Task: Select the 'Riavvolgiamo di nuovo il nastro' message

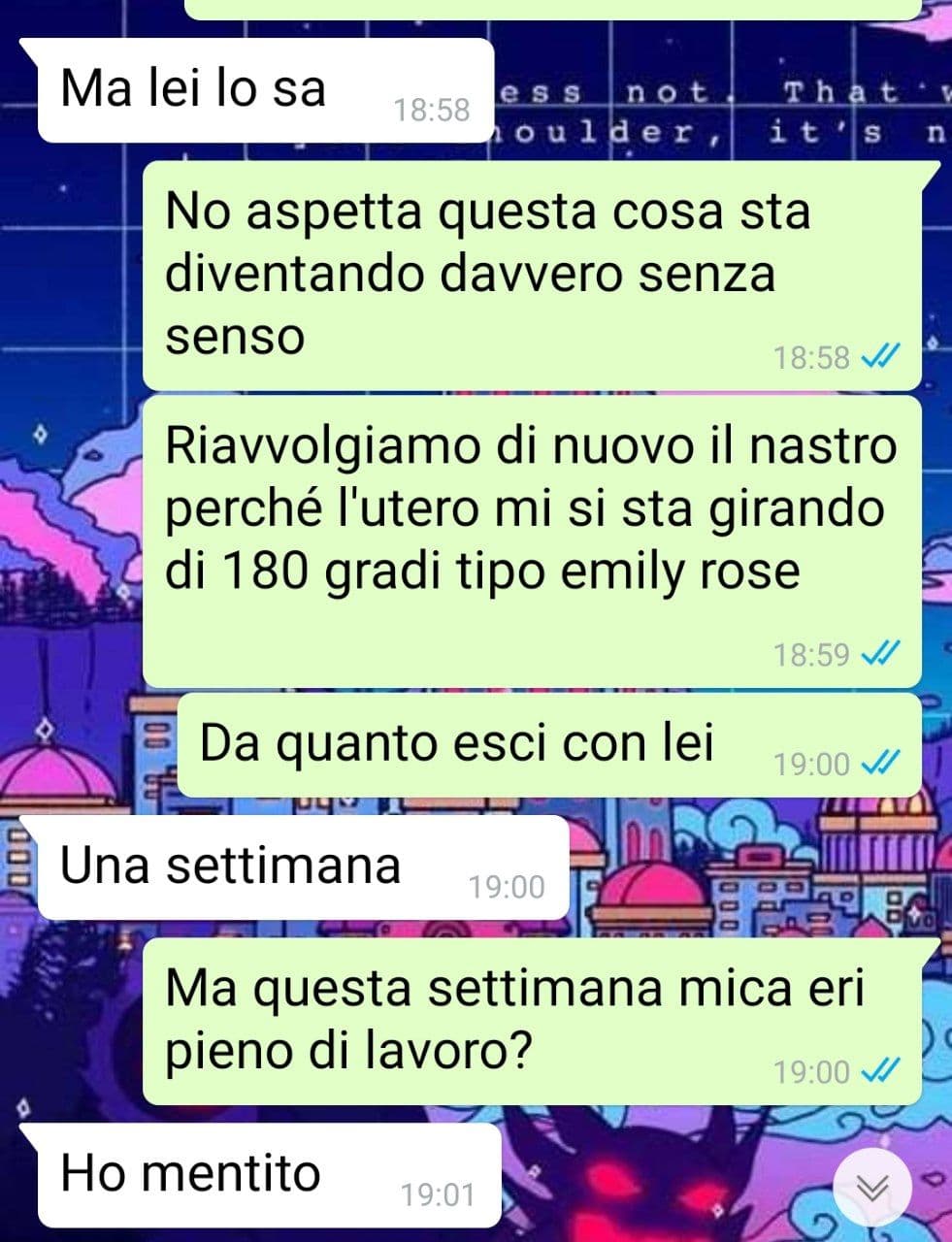Action: [532, 541]
